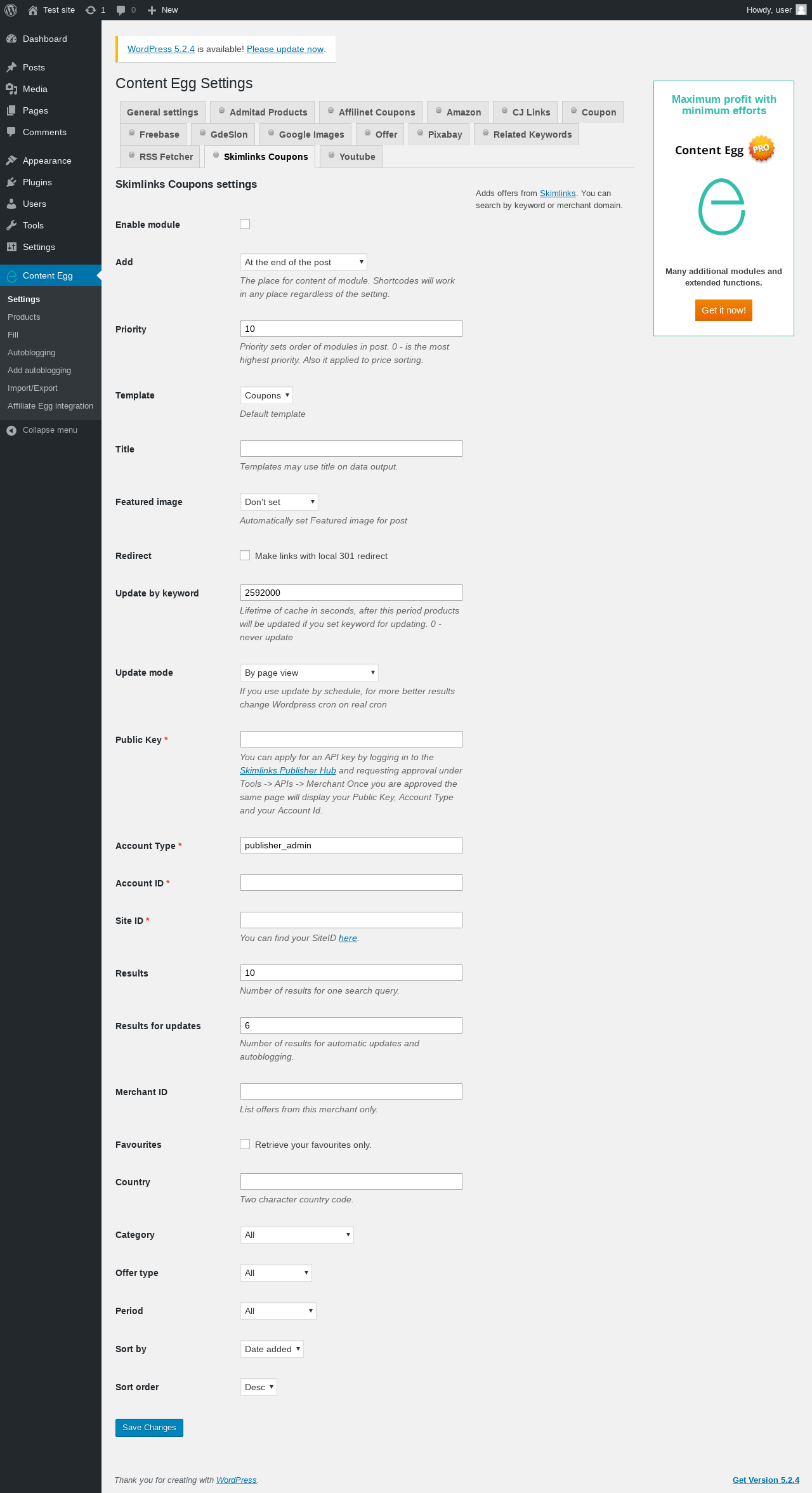Click the plus icon for New content
The image size is (812, 1493).
pos(152,10)
